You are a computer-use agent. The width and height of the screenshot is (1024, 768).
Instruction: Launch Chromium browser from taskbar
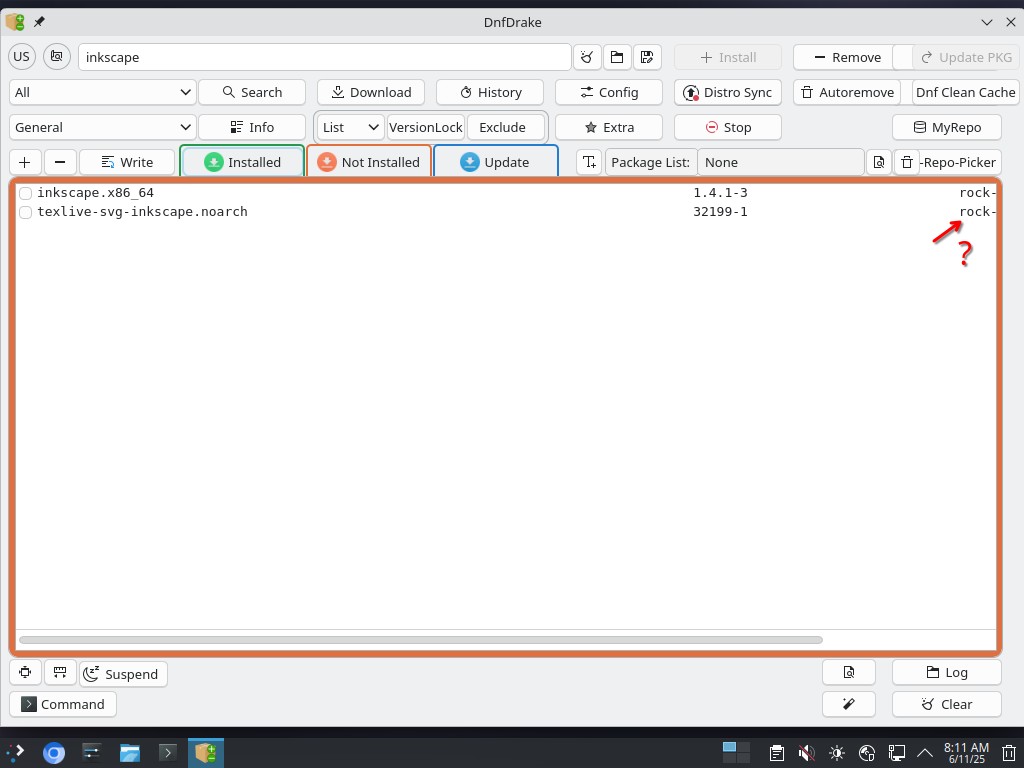click(x=54, y=753)
